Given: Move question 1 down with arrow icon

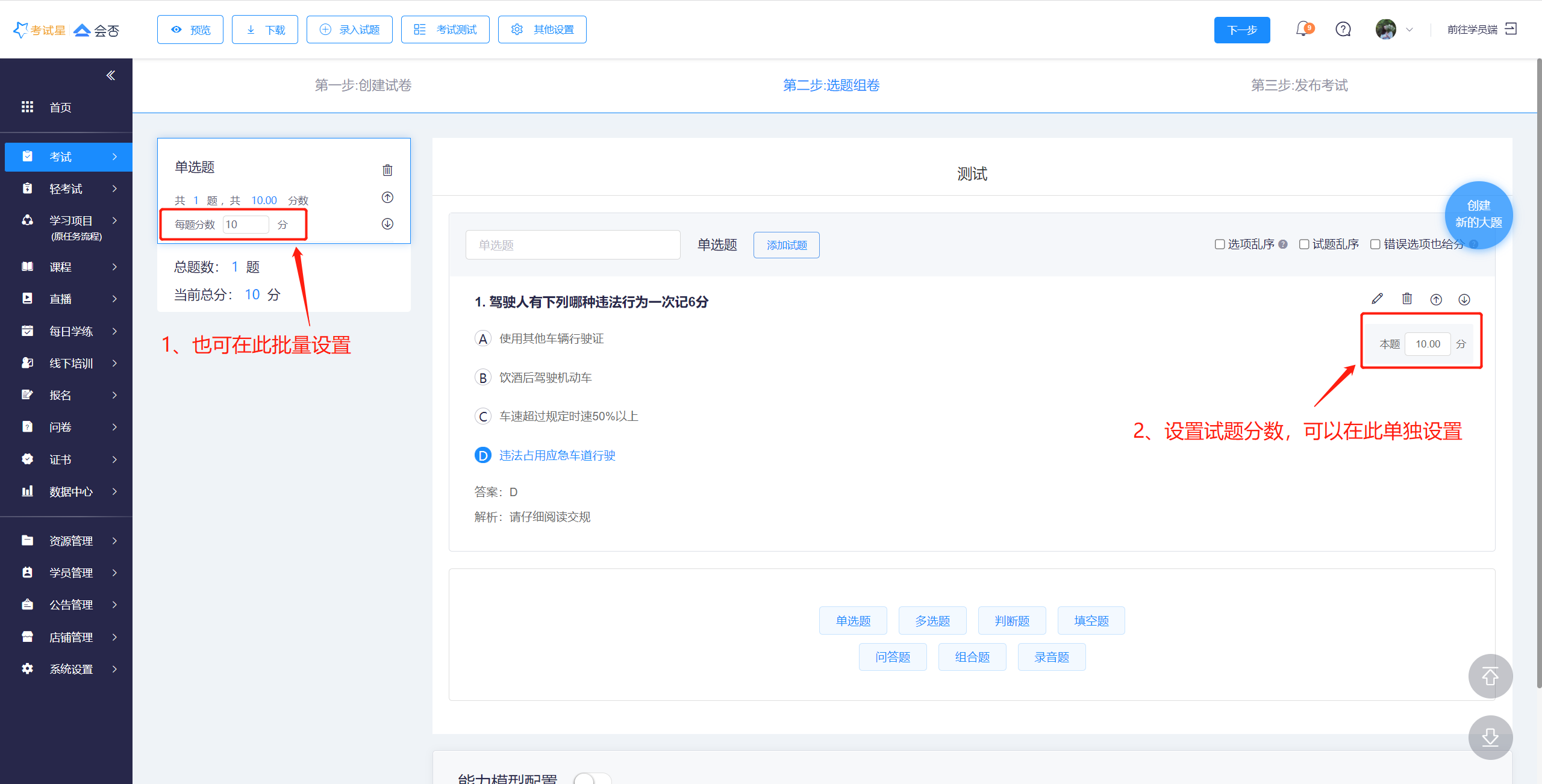Looking at the screenshot, I should click(1464, 299).
